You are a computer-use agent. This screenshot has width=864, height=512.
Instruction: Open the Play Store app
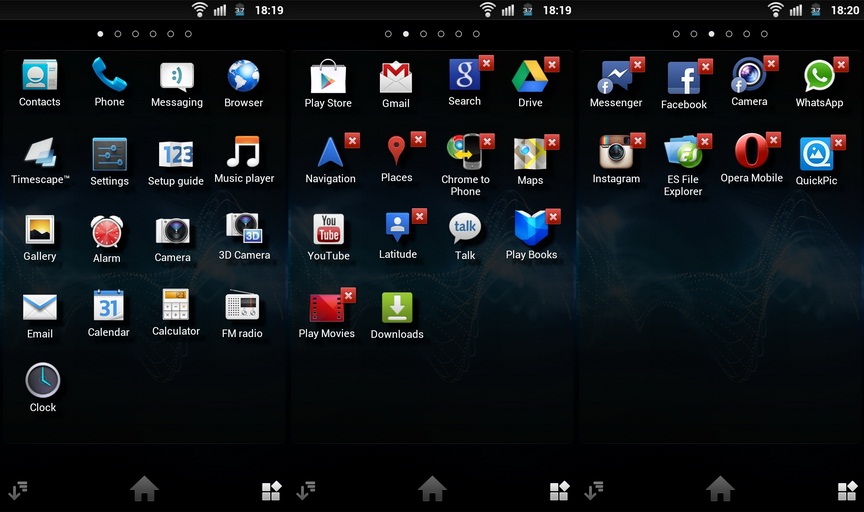point(328,77)
